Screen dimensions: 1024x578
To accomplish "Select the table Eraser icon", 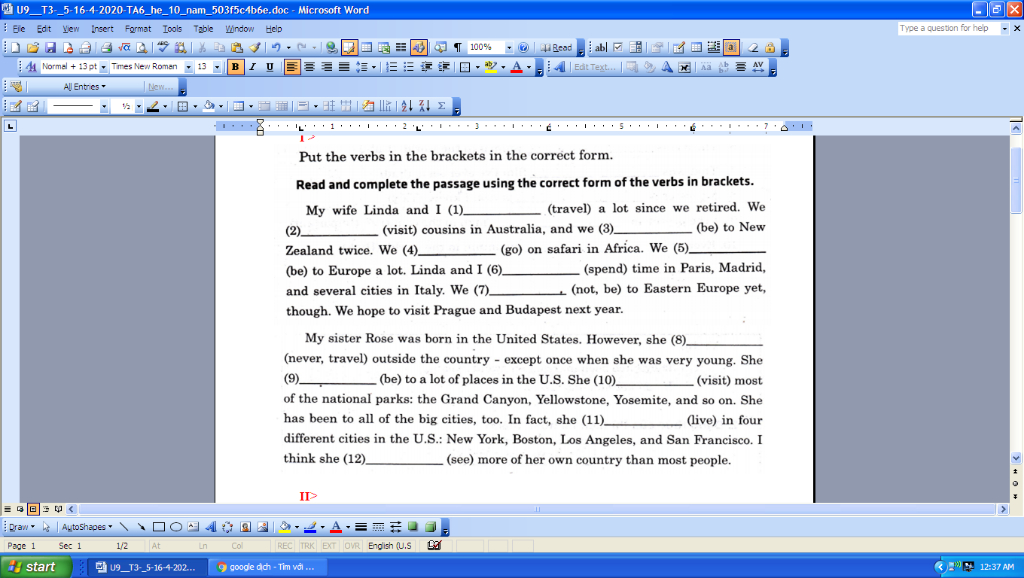I will pos(33,106).
